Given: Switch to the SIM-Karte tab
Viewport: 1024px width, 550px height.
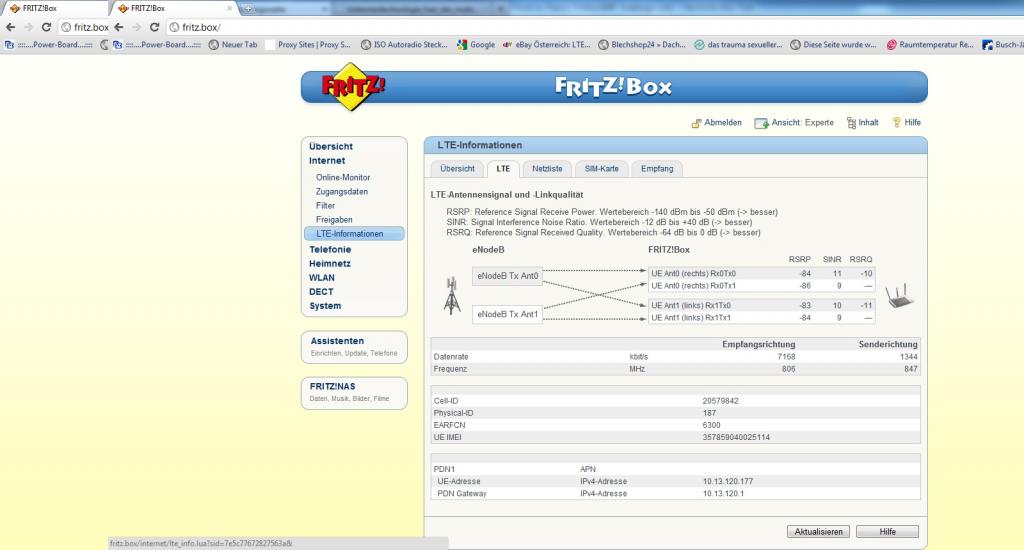Looking at the screenshot, I should 601,169.
